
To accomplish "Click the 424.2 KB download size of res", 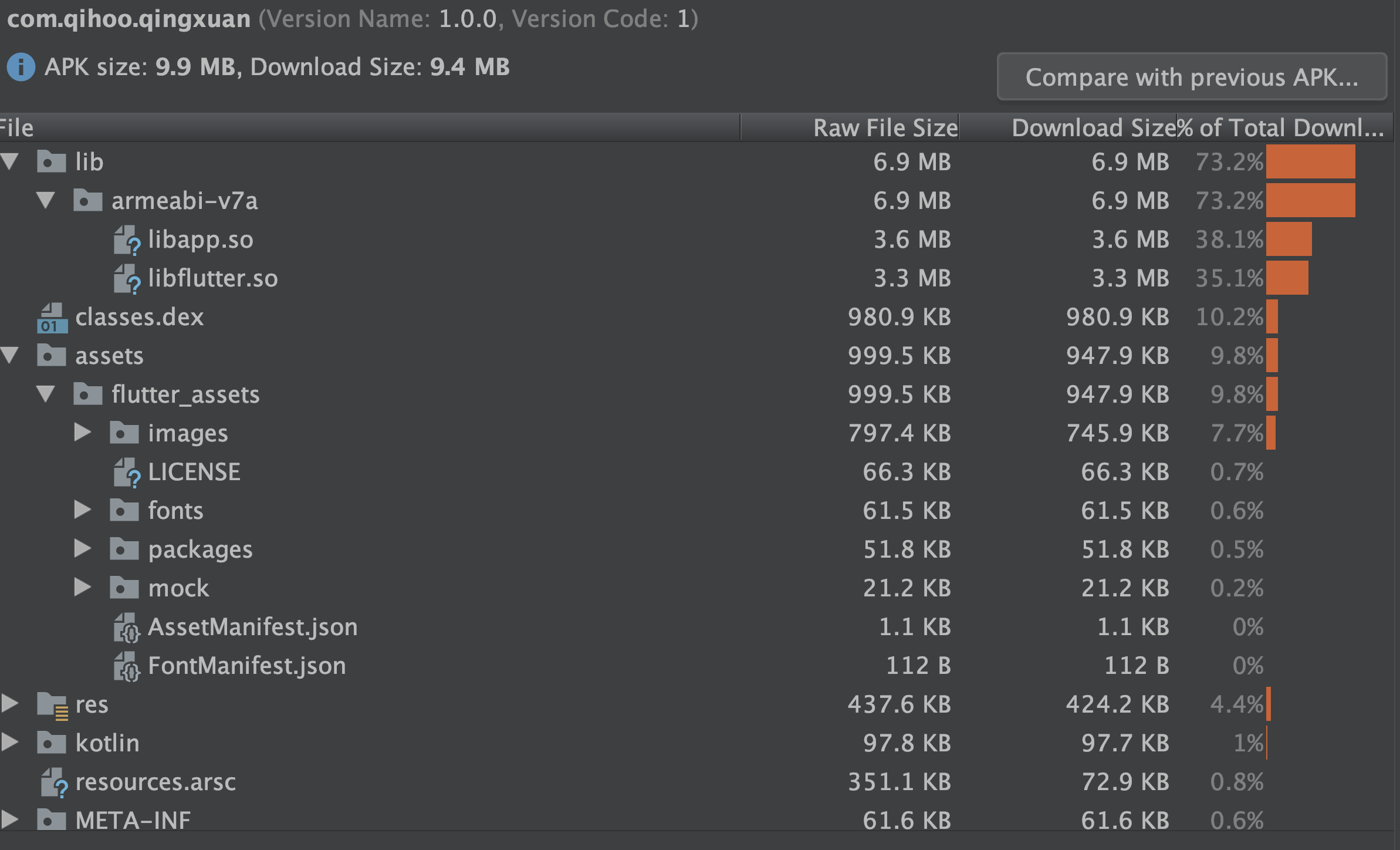I will pos(1118,704).
